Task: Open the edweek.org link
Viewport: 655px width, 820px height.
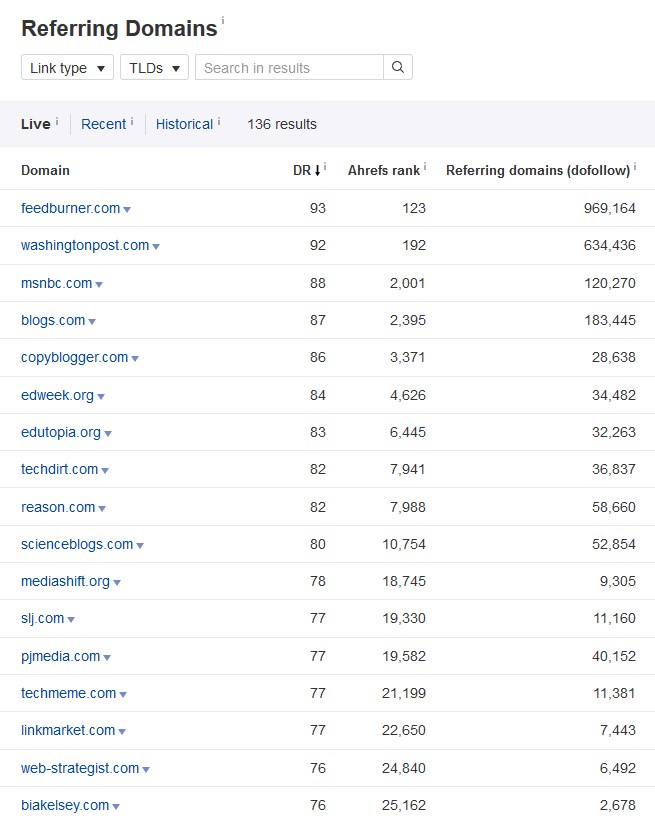Action: pos(58,395)
